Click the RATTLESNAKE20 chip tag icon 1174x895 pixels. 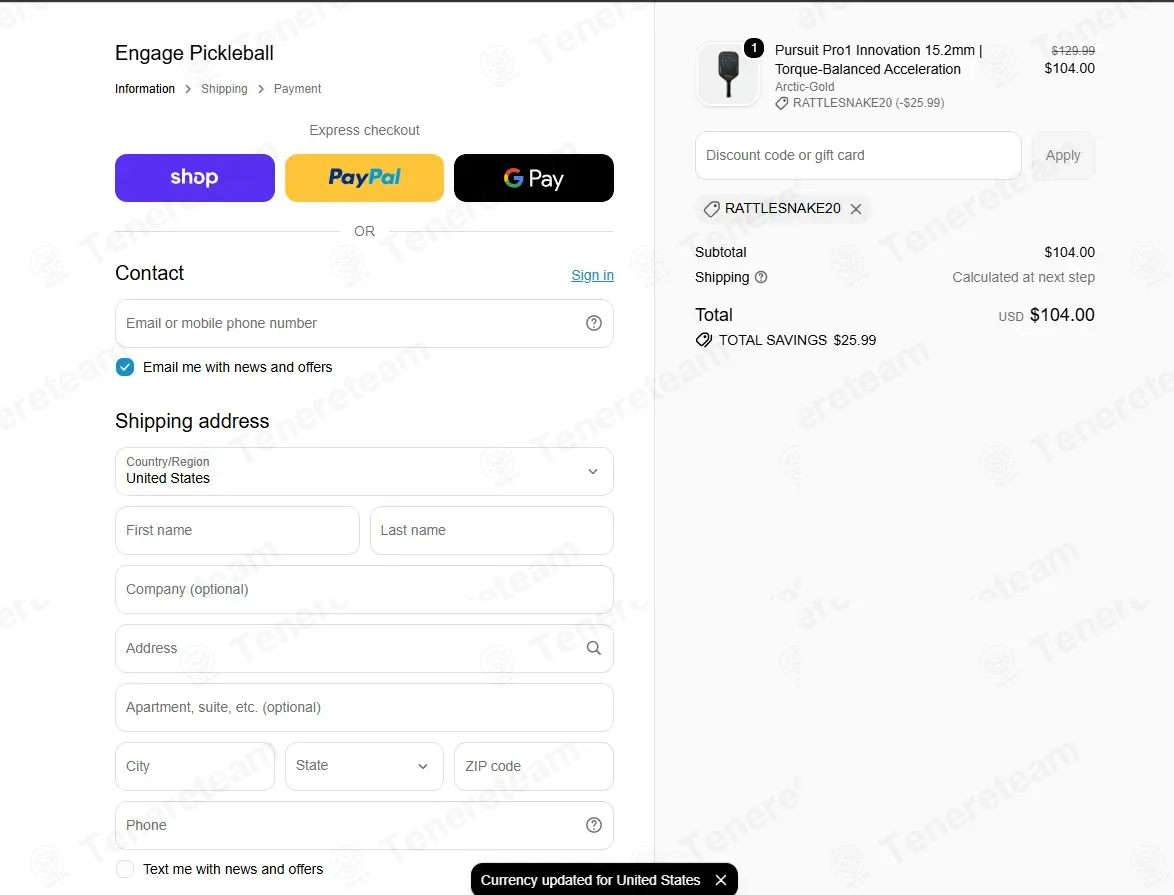pyautogui.click(x=711, y=209)
